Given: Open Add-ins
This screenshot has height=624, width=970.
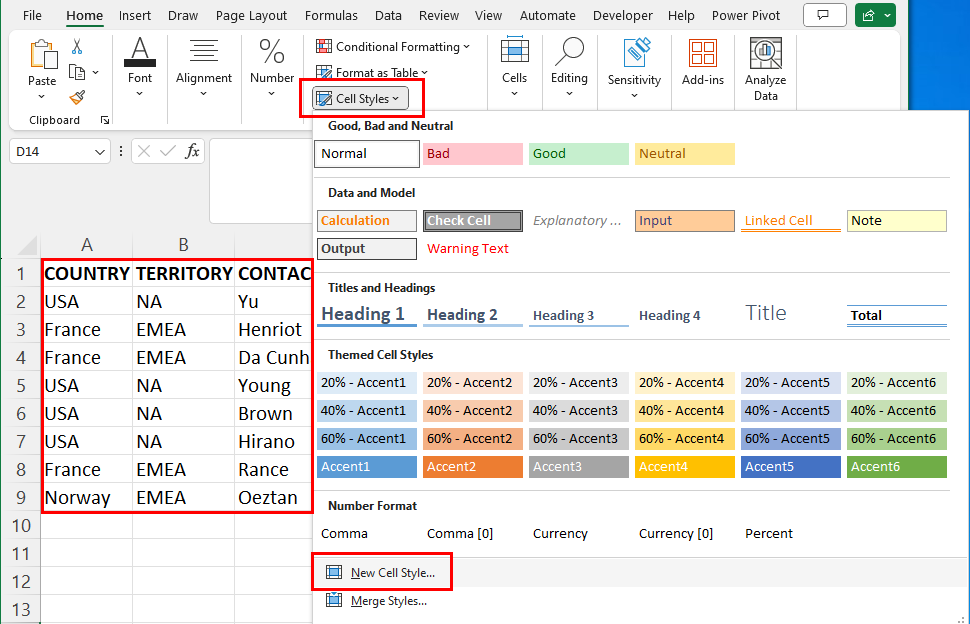Looking at the screenshot, I should pyautogui.click(x=703, y=62).
